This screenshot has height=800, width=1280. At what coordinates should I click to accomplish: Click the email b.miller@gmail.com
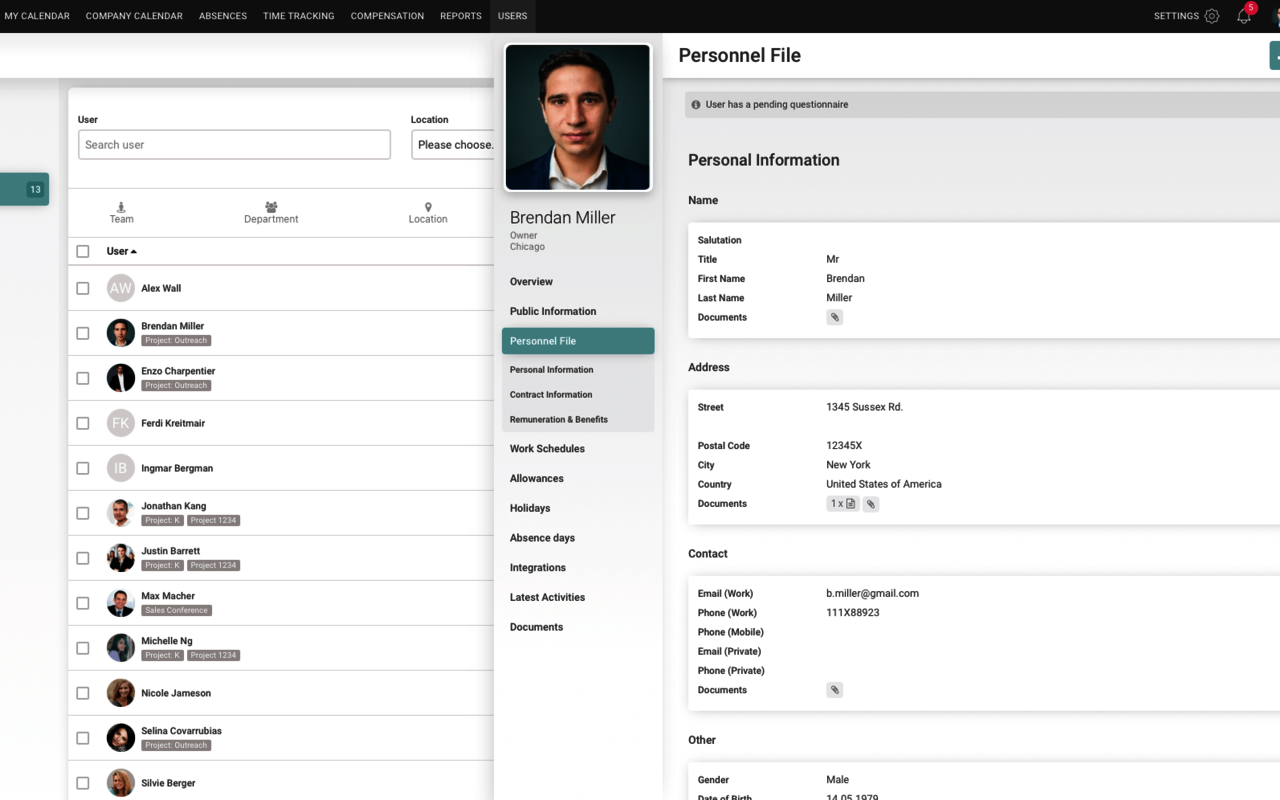872,593
